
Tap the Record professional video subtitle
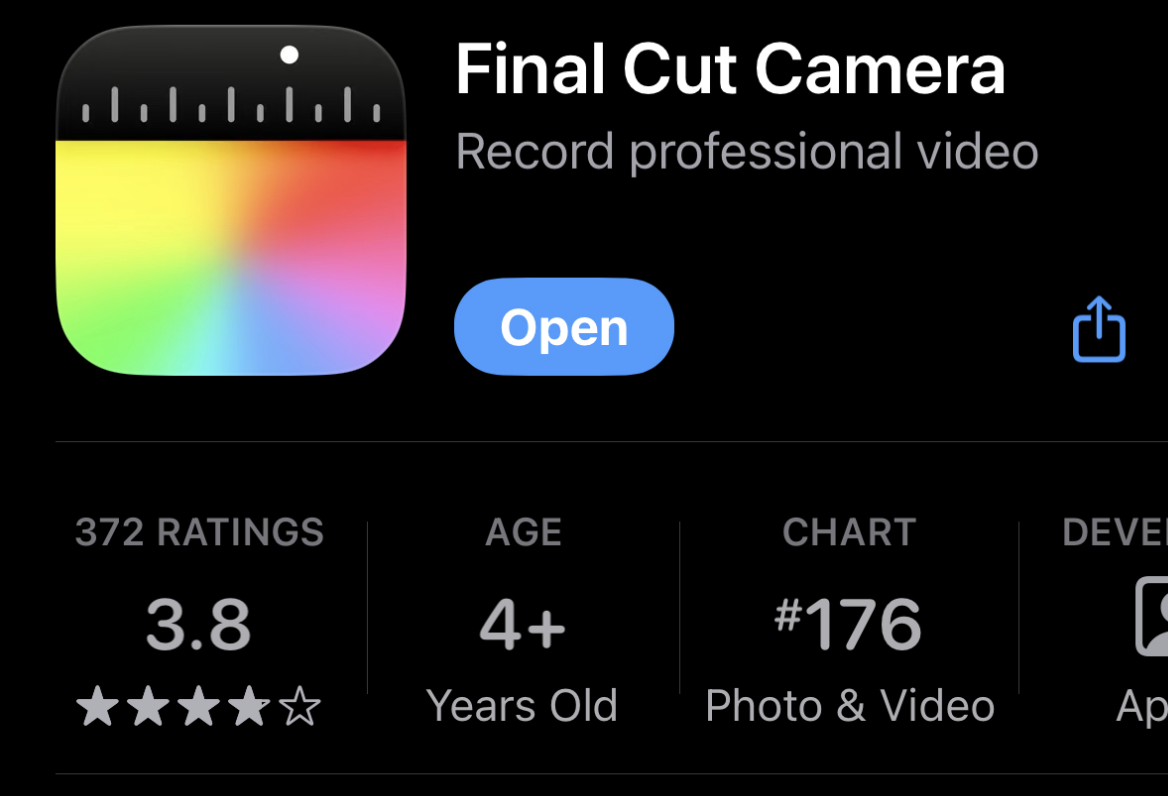[746, 152]
